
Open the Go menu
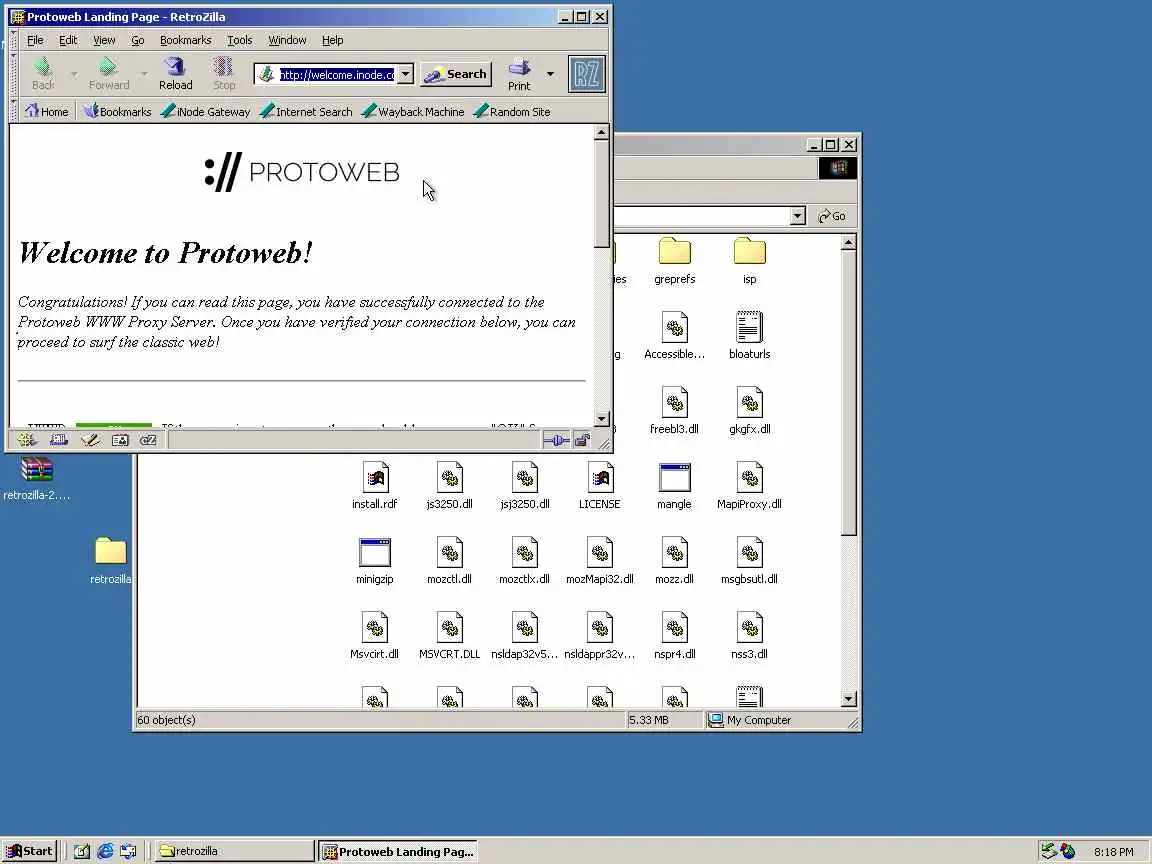[x=137, y=40]
